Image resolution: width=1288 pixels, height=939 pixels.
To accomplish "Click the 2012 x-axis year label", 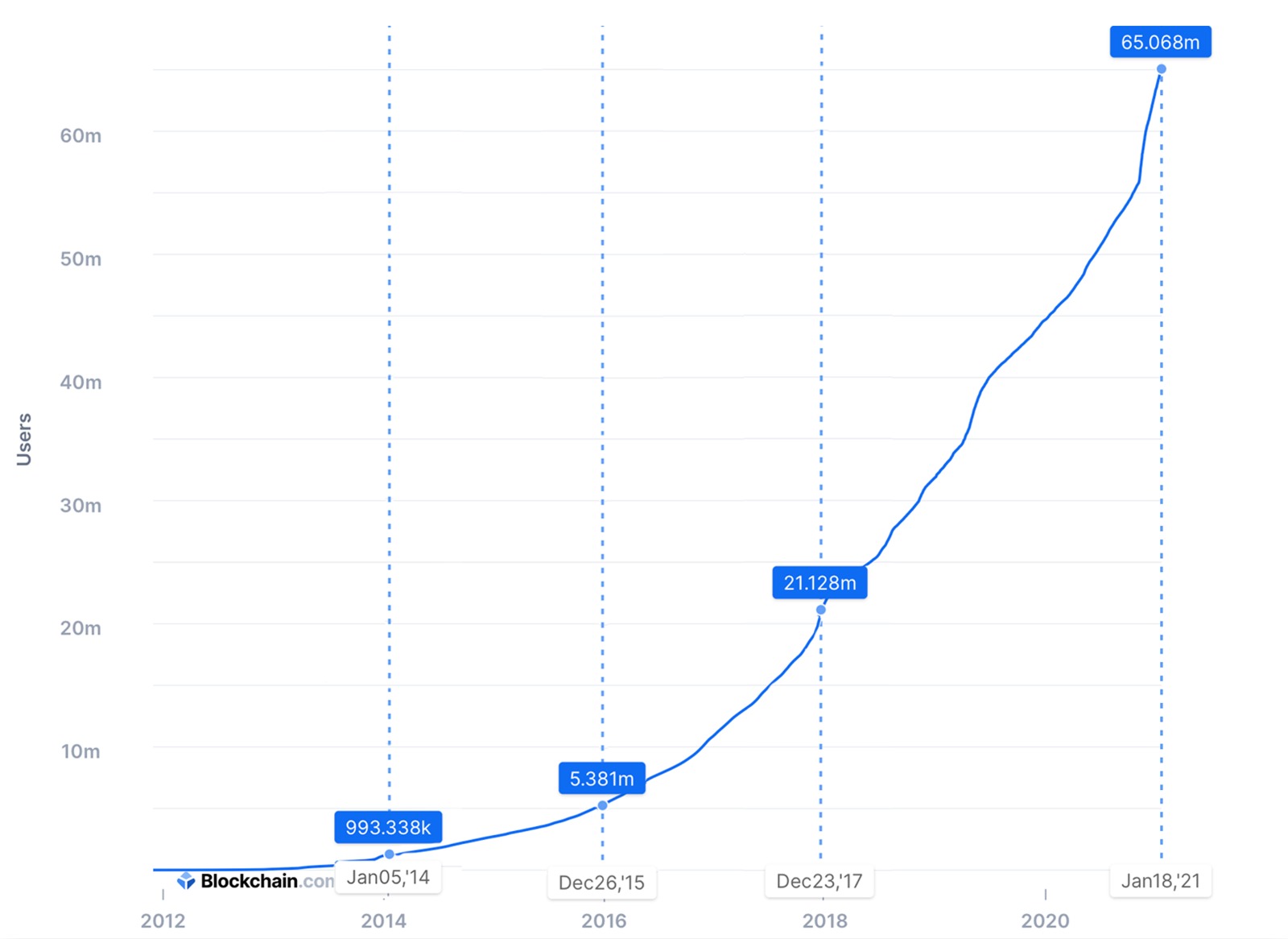I will pyautogui.click(x=163, y=920).
